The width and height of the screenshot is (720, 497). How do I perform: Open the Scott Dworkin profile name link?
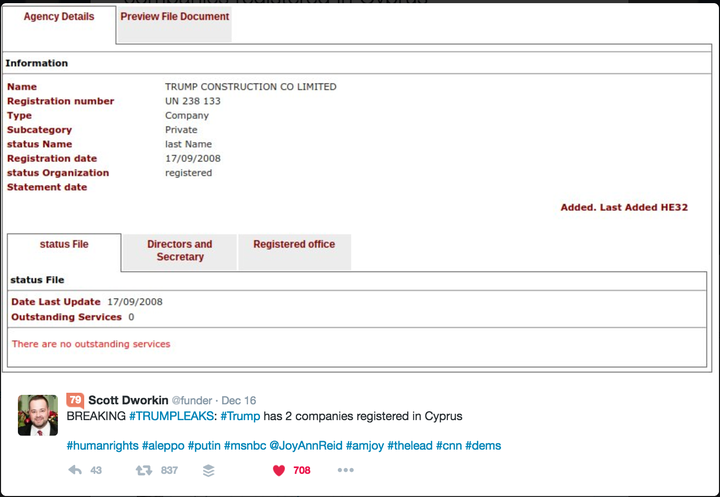128,400
